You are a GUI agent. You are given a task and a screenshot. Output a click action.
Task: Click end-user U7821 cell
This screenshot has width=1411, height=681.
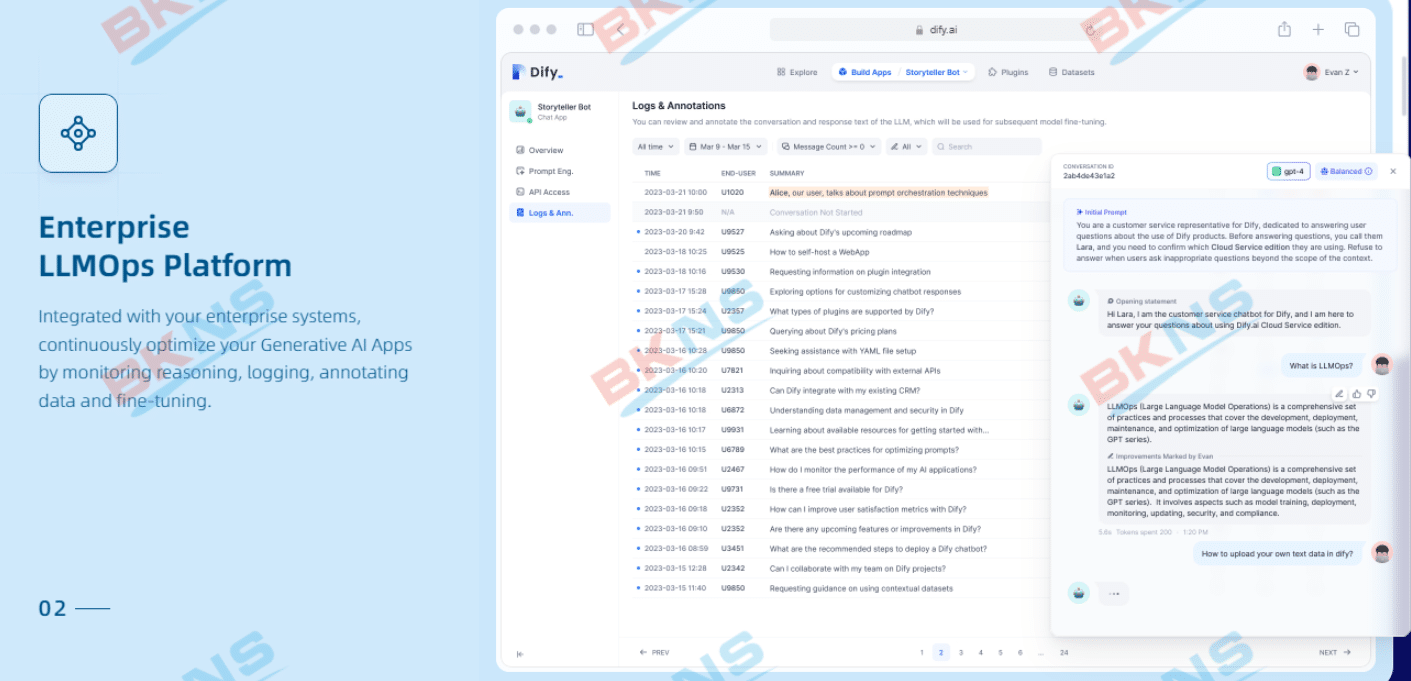click(733, 371)
